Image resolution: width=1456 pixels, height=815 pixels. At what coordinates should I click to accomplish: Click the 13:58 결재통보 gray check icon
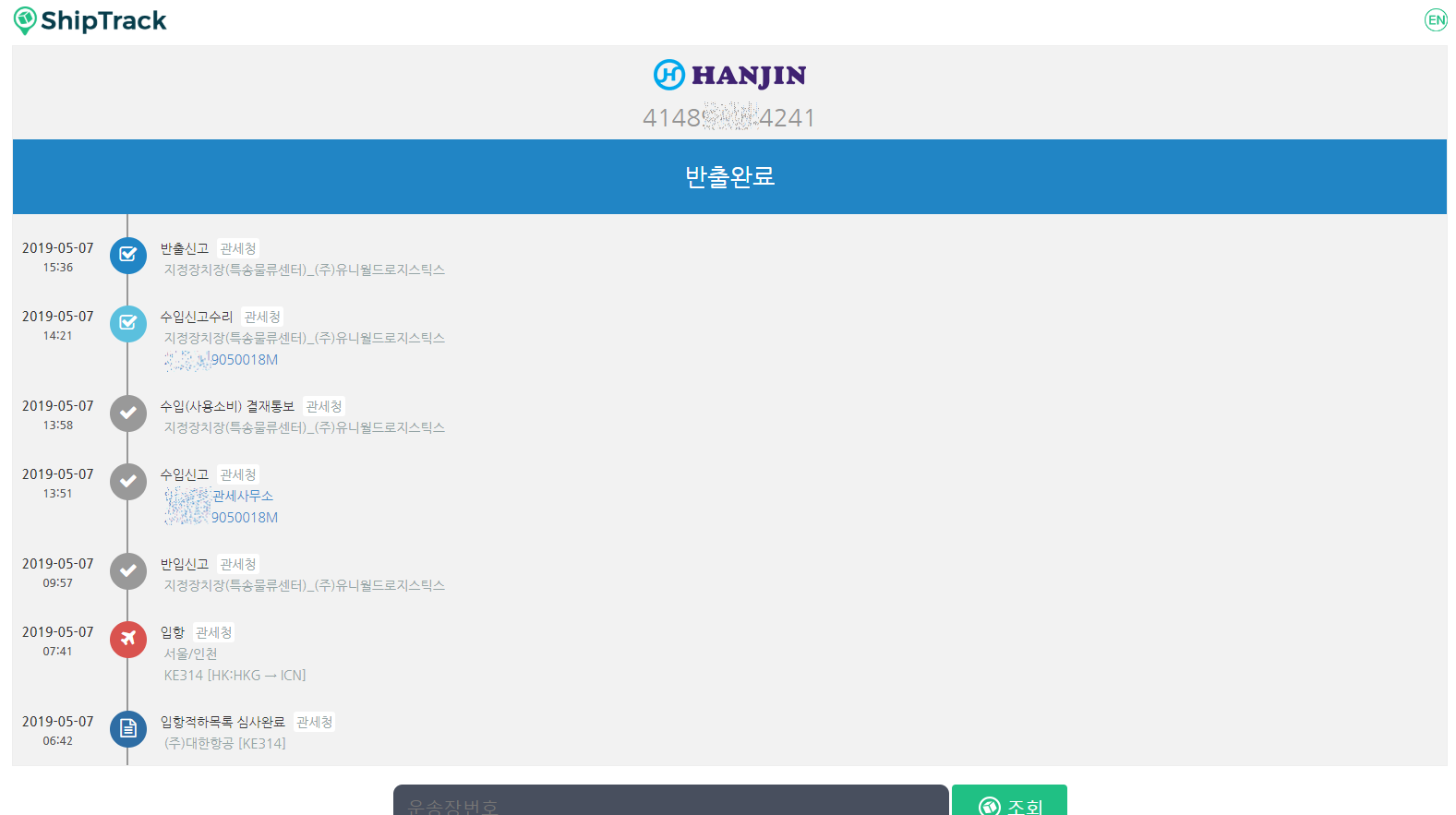pos(128,413)
